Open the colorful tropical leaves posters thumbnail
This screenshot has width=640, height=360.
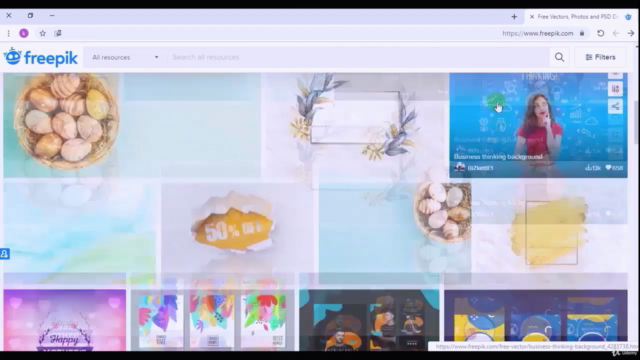coord(212,320)
